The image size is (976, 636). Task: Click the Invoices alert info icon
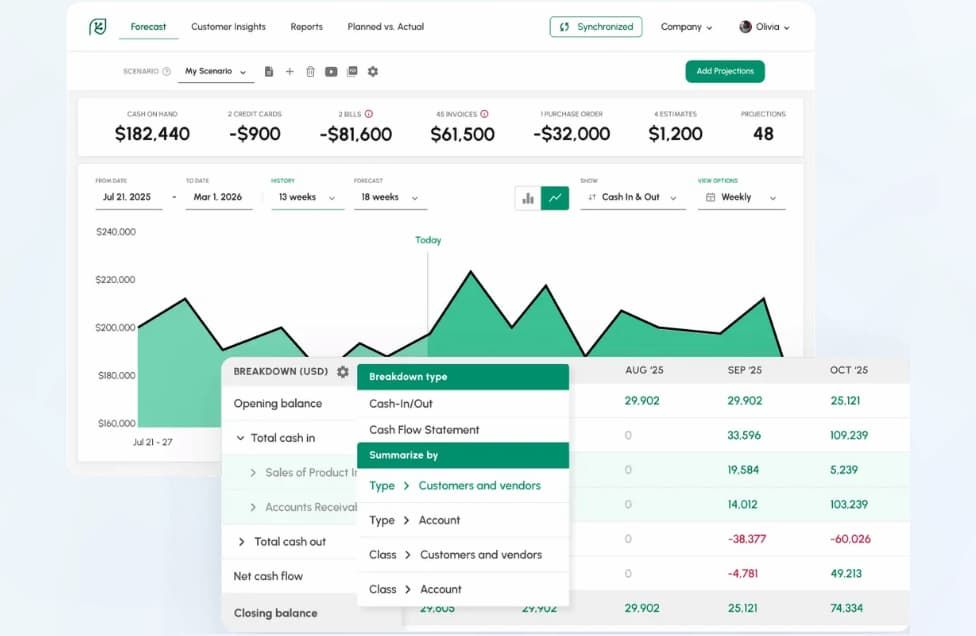[484, 114]
